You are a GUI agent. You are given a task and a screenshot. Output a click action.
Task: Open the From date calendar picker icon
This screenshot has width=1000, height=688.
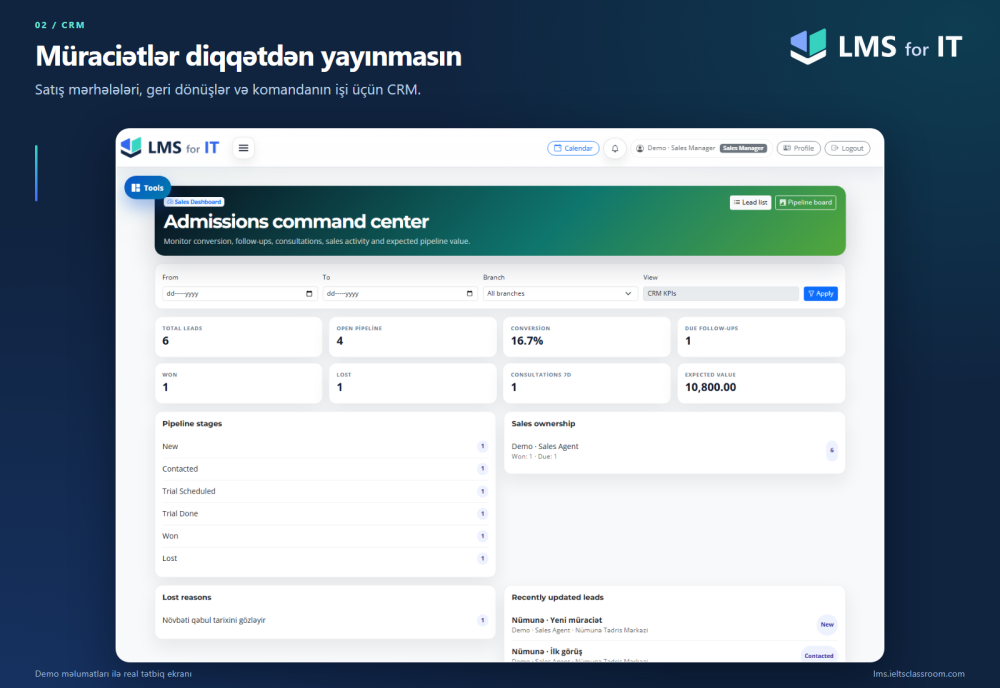point(309,293)
